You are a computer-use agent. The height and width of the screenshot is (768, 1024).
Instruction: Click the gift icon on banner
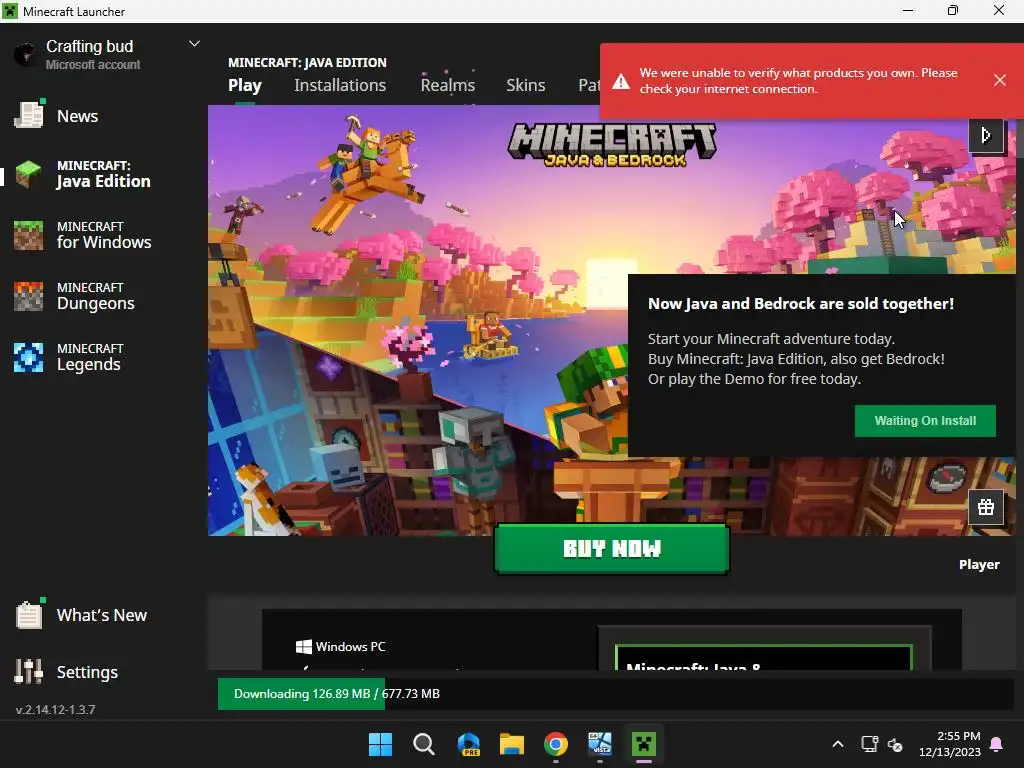pyautogui.click(x=985, y=507)
